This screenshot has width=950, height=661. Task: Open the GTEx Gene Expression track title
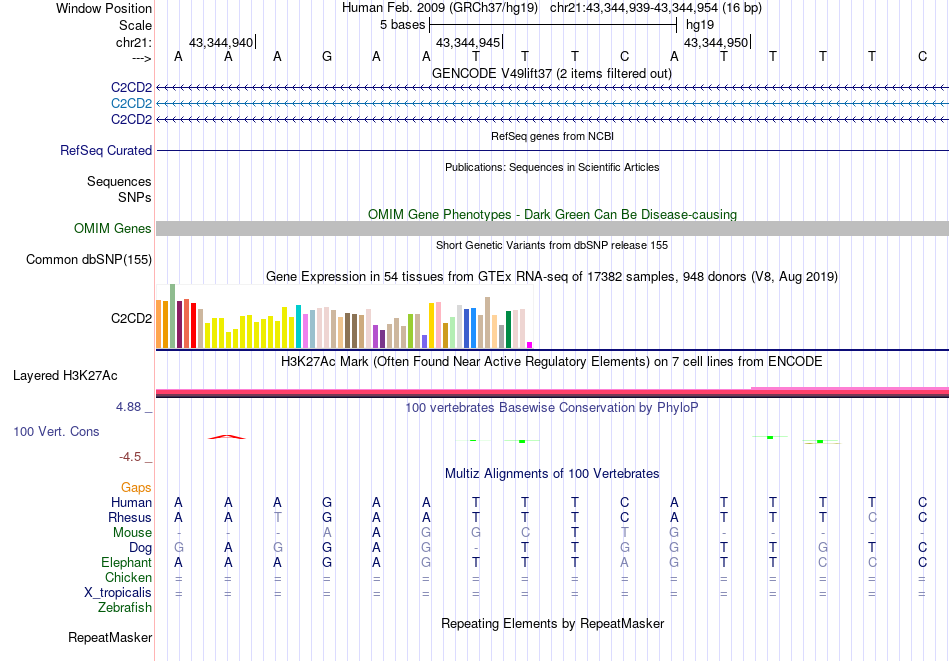(x=552, y=277)
